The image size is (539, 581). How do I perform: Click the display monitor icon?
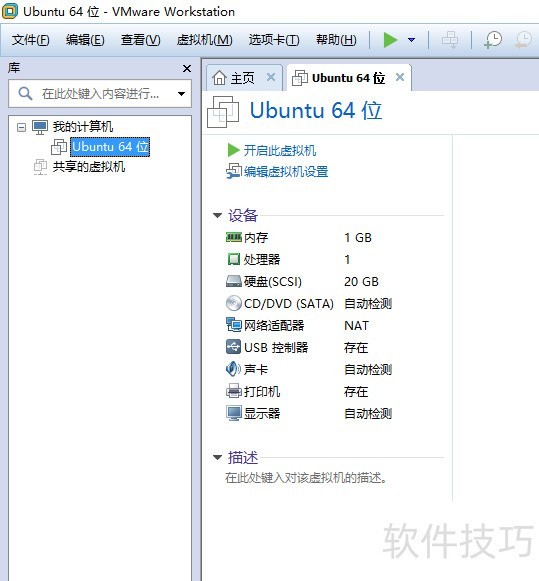[x=234, y=413]
